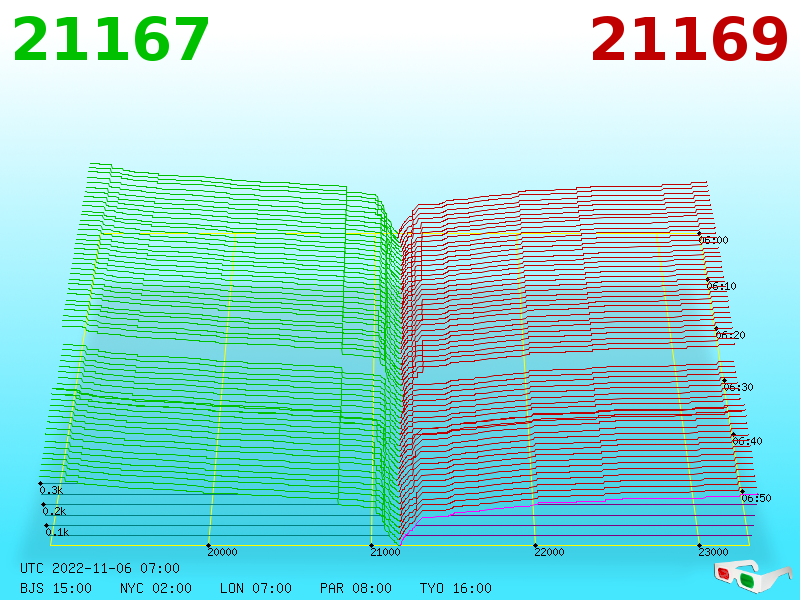This screenshot has width=800, height=600.
Task: Click the 06:00 time axis marker
Action: [x=713, y=240]
